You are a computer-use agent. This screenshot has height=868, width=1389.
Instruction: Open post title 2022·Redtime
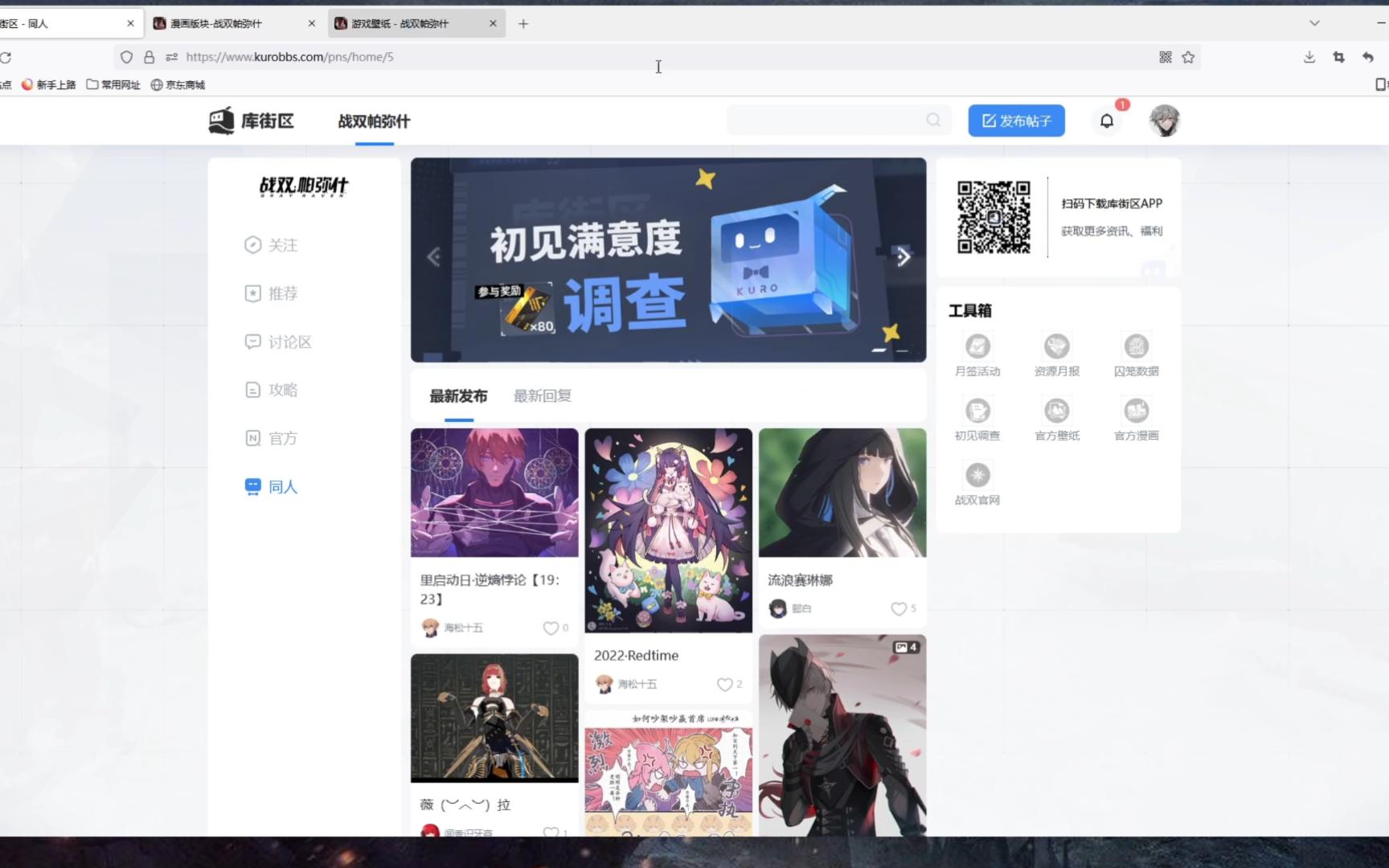coord(636,655)
